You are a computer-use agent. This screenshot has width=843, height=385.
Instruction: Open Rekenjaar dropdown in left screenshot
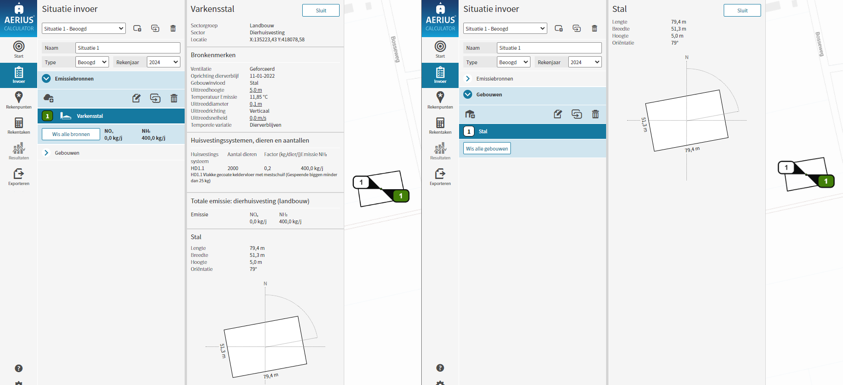coord(163,62)
